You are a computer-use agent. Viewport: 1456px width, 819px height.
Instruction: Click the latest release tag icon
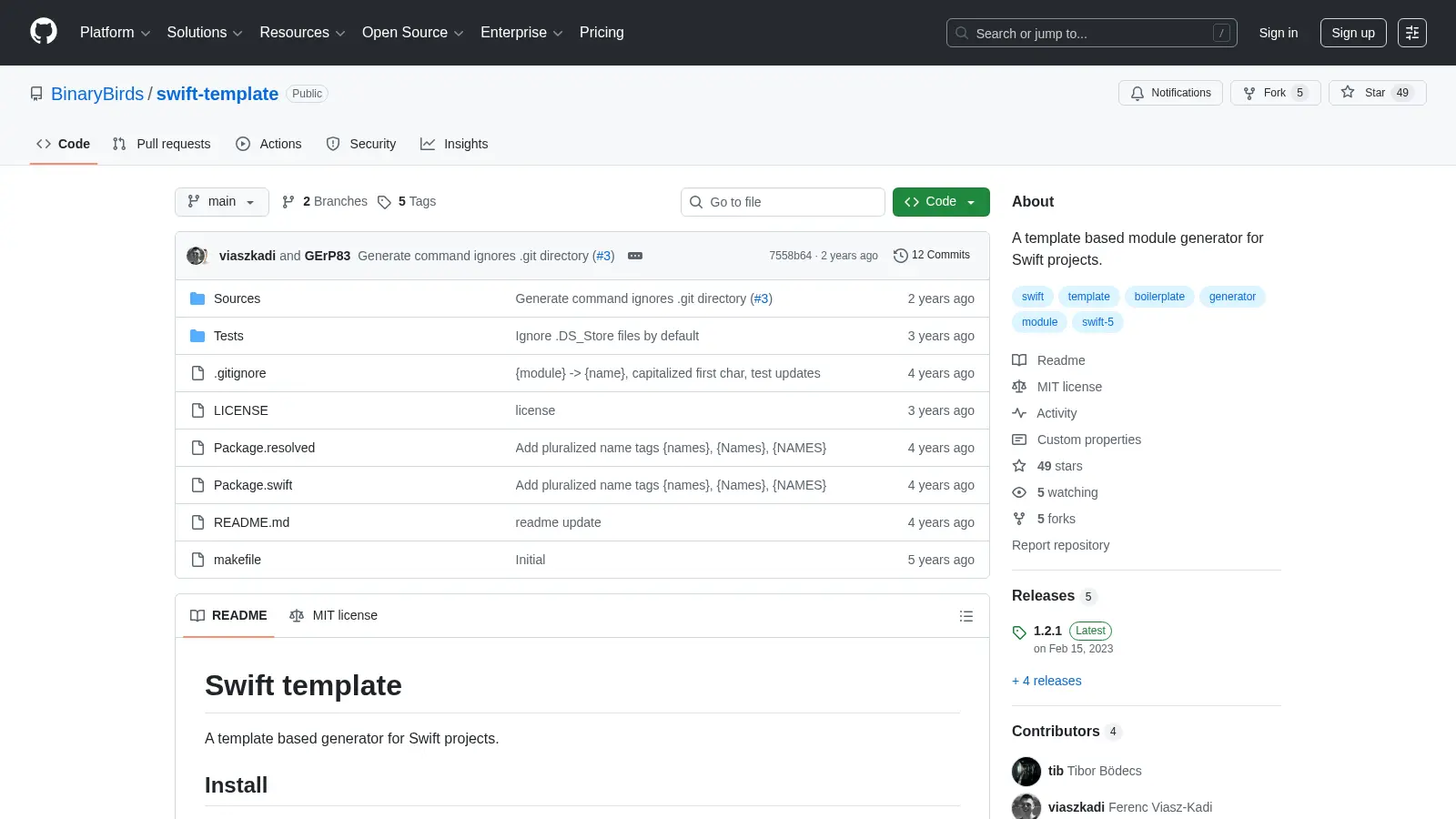point(1019,632)
